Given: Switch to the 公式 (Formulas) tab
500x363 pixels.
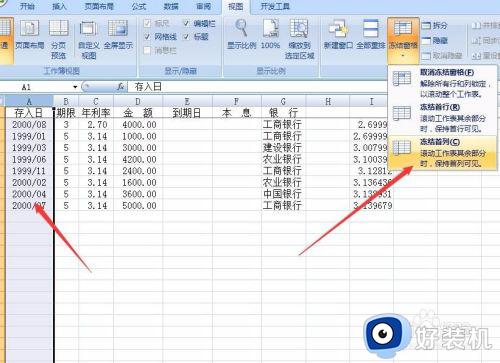Looking at the screenshot, I should [x=139, y=6].
